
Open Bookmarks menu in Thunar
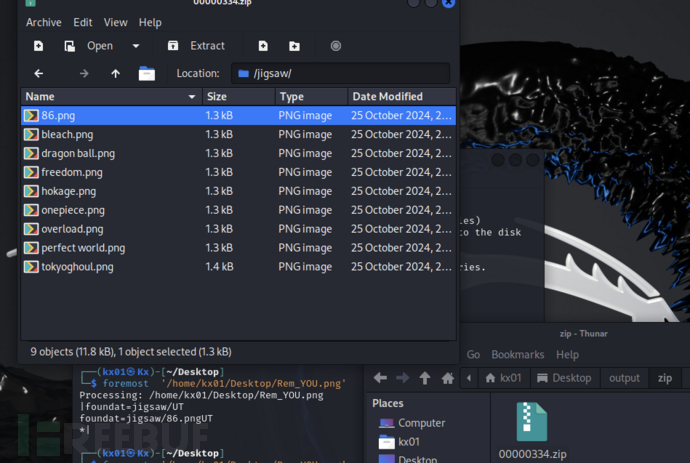tap(518, 354)
